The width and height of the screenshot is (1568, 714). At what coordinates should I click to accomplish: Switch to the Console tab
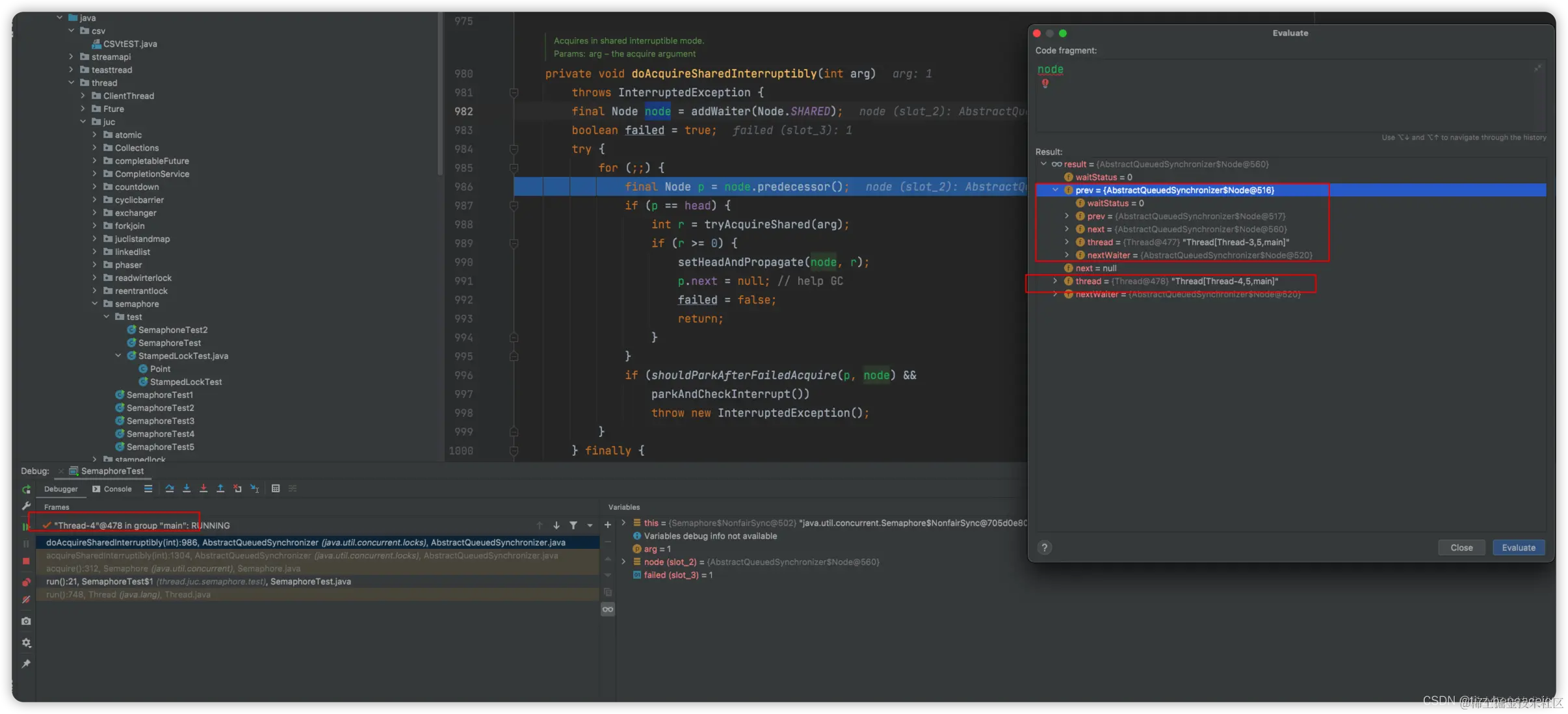tap(112, 489)
